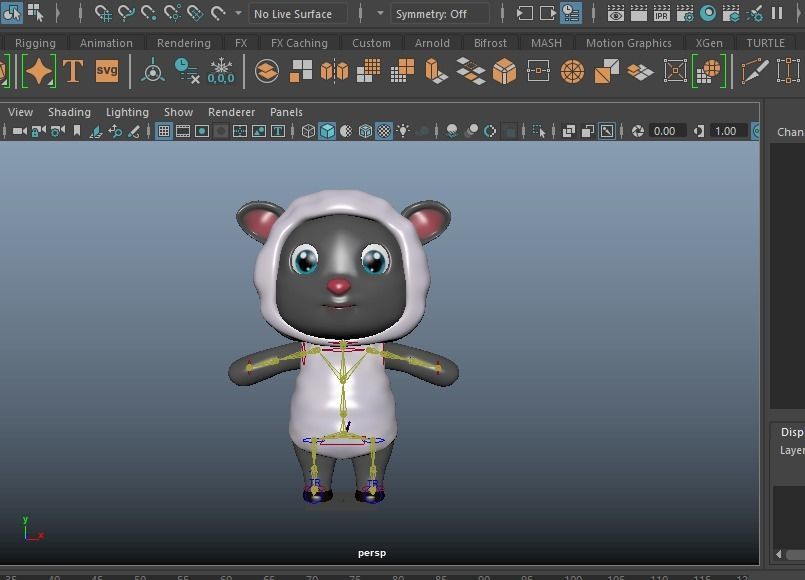Screen dimensions: 805x580
Task: Toggle make live surface magnet
Action: (x=218, y=13)
